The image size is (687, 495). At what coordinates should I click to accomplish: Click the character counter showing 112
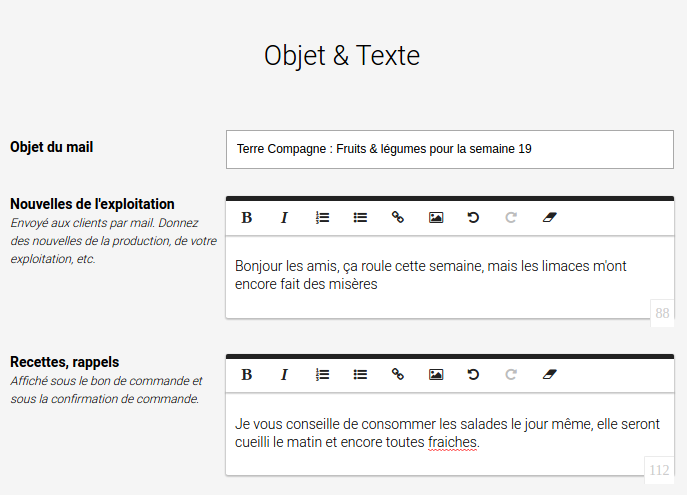pos(659,470)
